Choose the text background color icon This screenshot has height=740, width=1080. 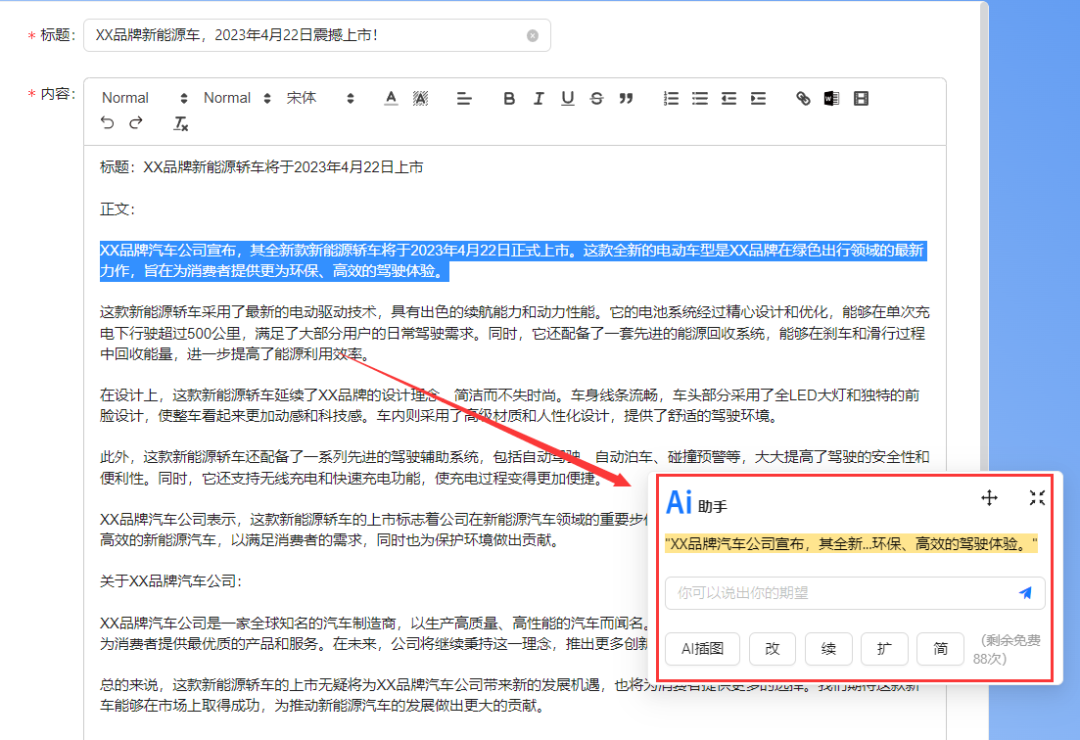coord(420,98)
